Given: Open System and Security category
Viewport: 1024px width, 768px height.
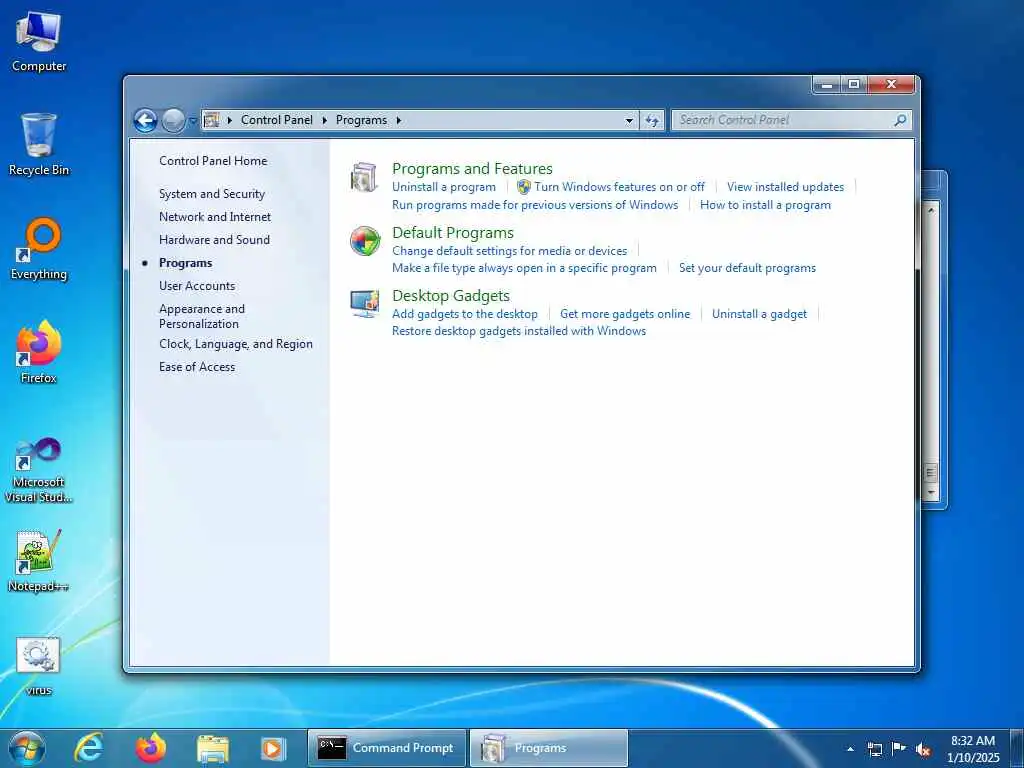Looking at the screenshot, I should [x=212, y=194].
